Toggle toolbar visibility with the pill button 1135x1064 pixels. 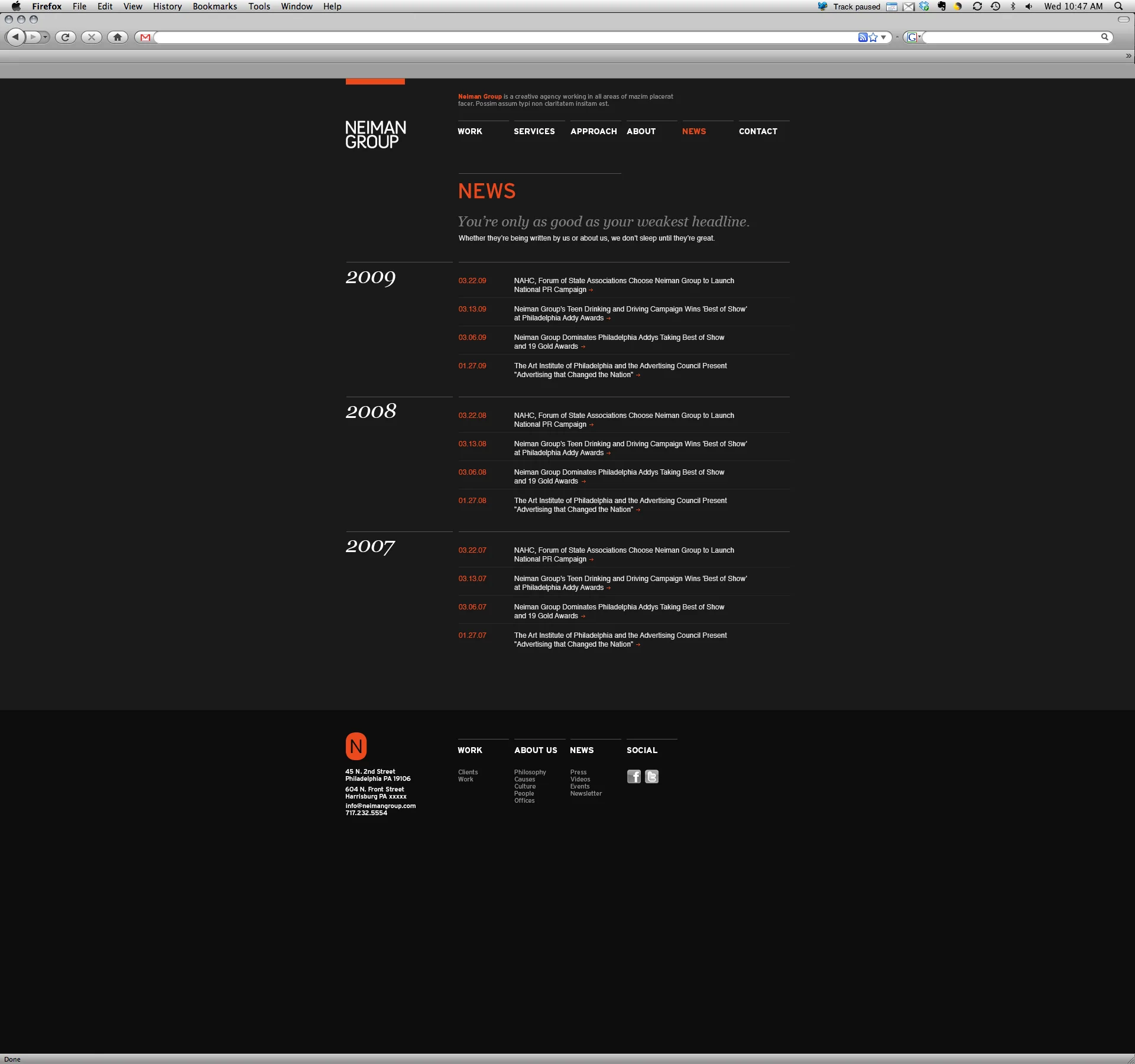(x=1123, y=20)
